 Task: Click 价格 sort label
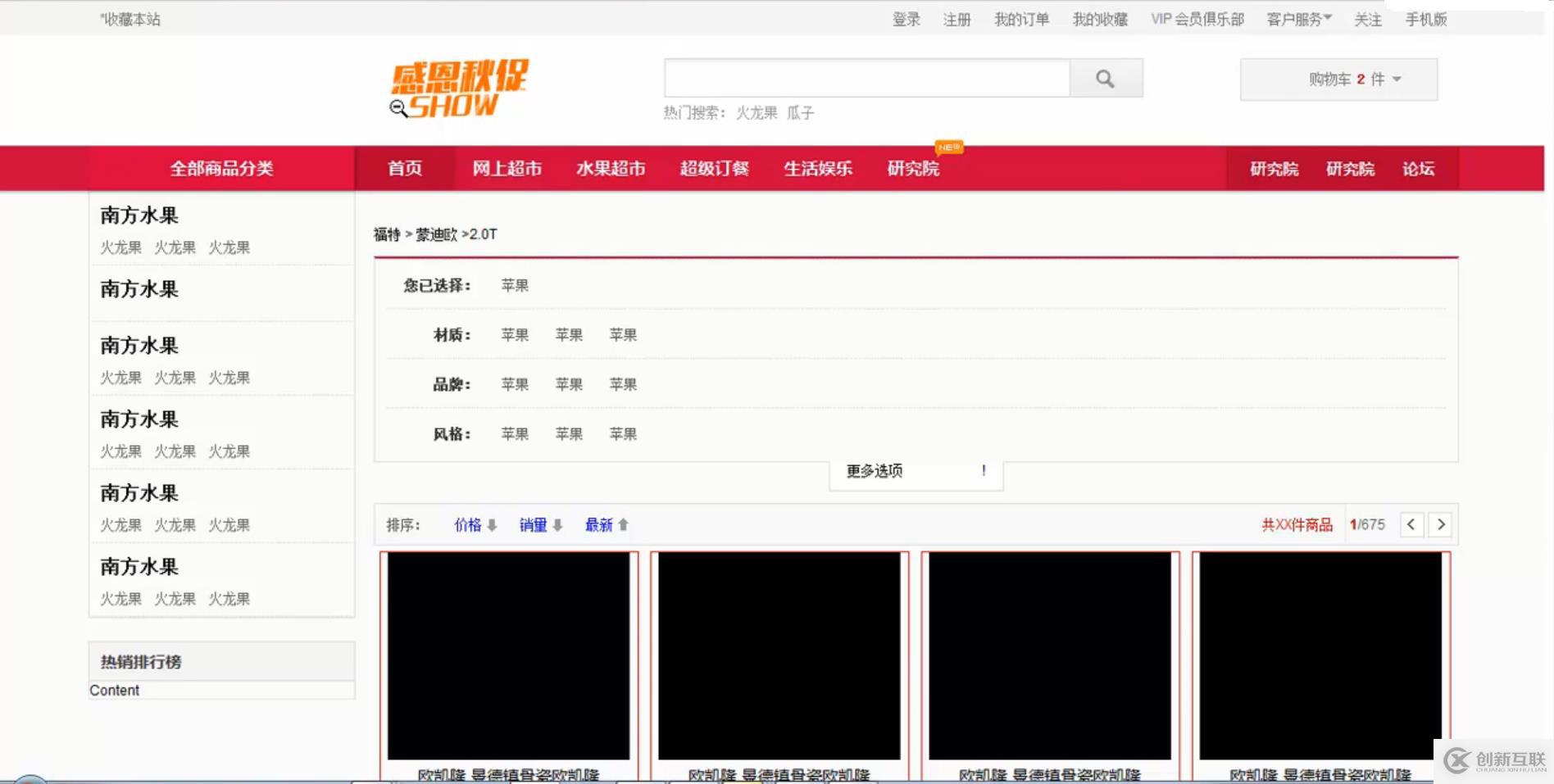pyautogui.click(x=468, y=525)
